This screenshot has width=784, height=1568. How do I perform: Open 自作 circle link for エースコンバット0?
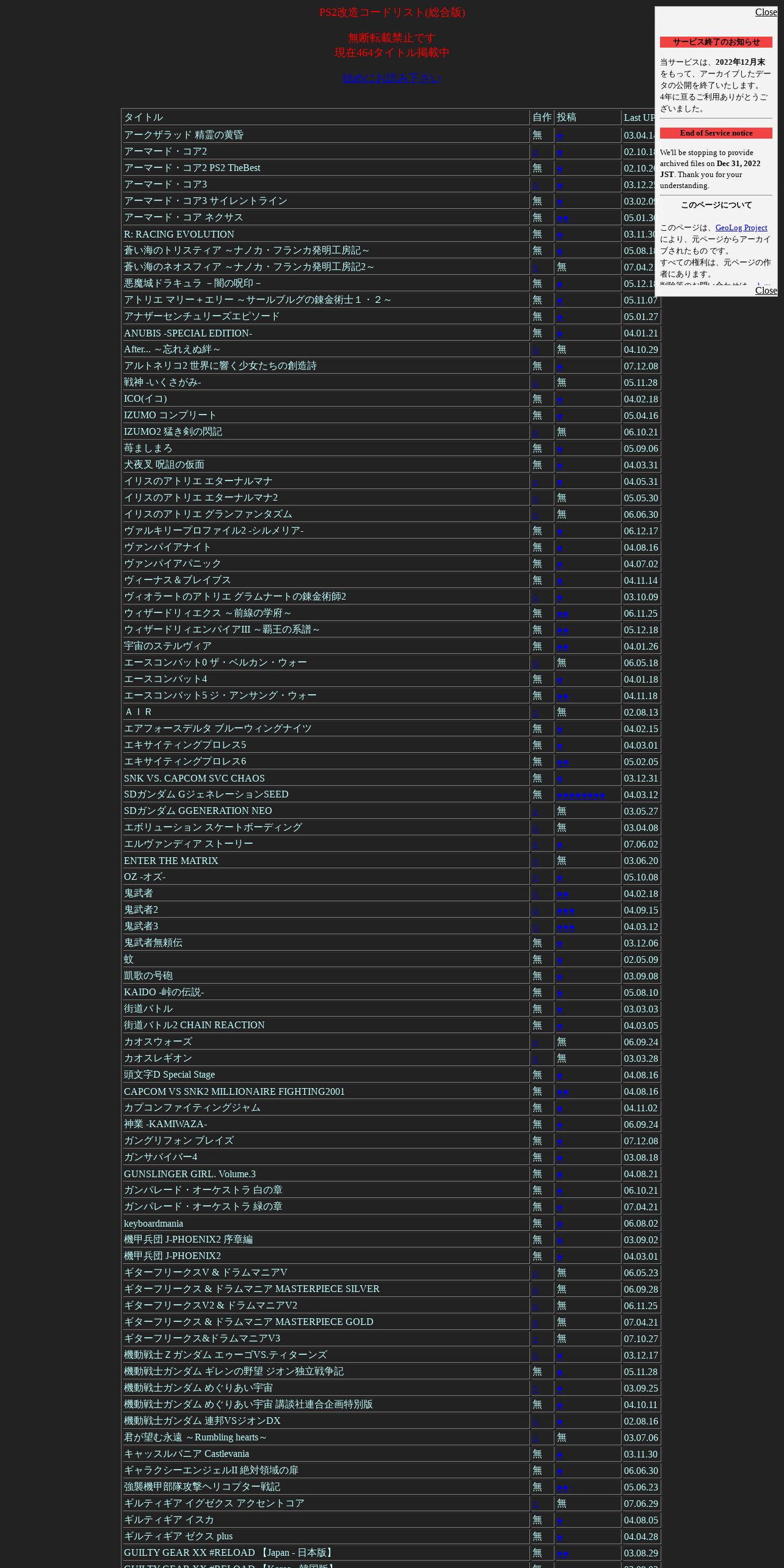tap(535, 663)
